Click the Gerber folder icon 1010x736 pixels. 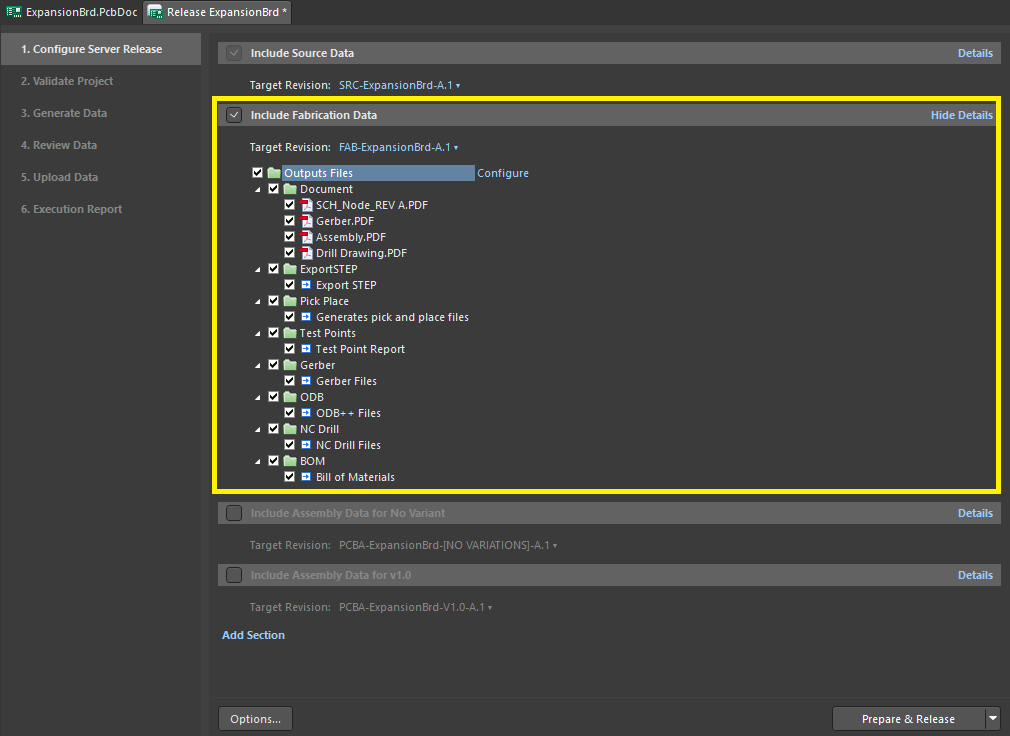pos(290,364)
